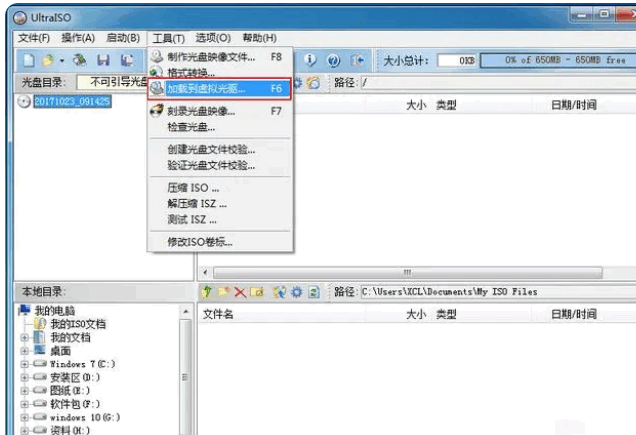Click the blue info icon in toolbar

(310, 60)
